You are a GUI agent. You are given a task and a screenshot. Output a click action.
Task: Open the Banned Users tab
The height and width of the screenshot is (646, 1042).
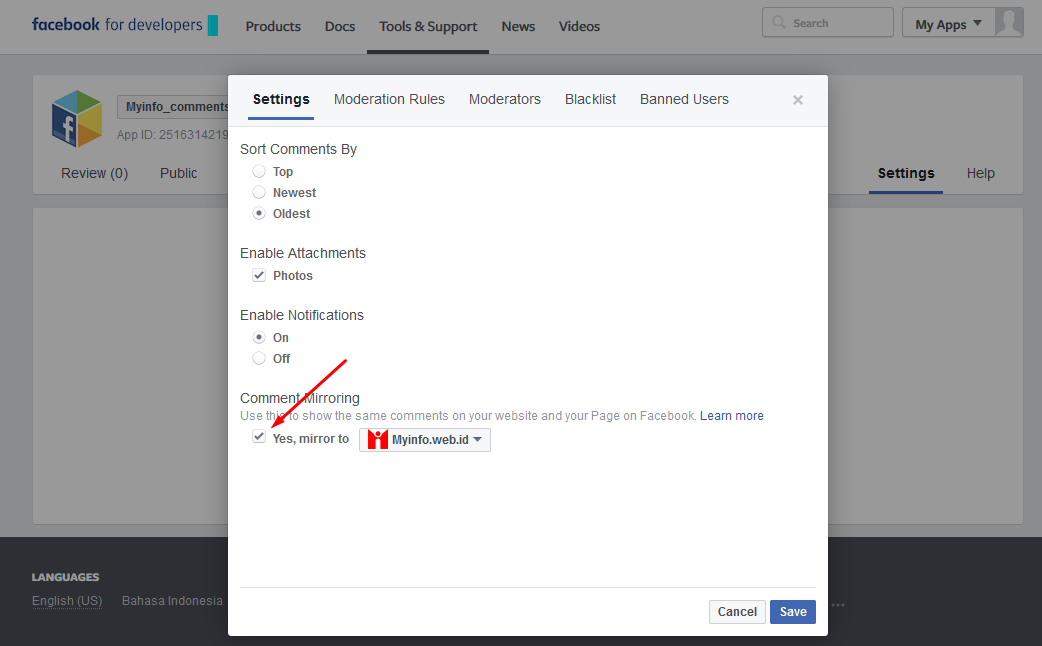(684, 100)
